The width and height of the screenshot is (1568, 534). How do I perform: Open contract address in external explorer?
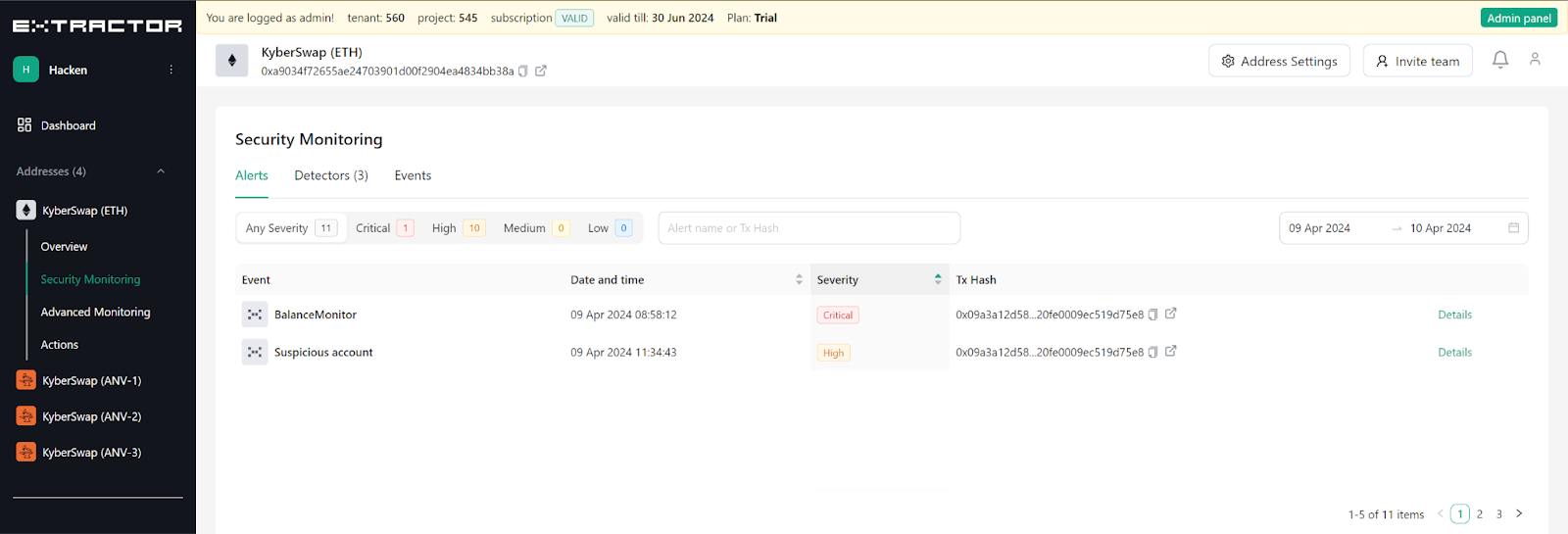541,71
